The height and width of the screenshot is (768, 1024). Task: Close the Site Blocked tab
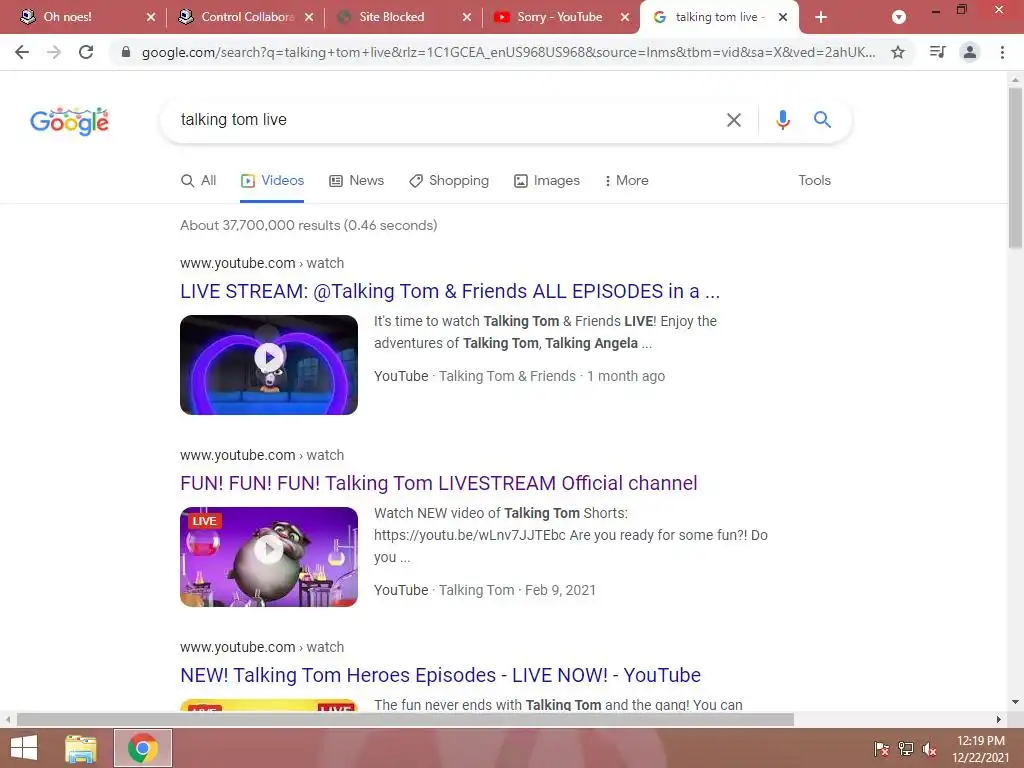[467, 18]
